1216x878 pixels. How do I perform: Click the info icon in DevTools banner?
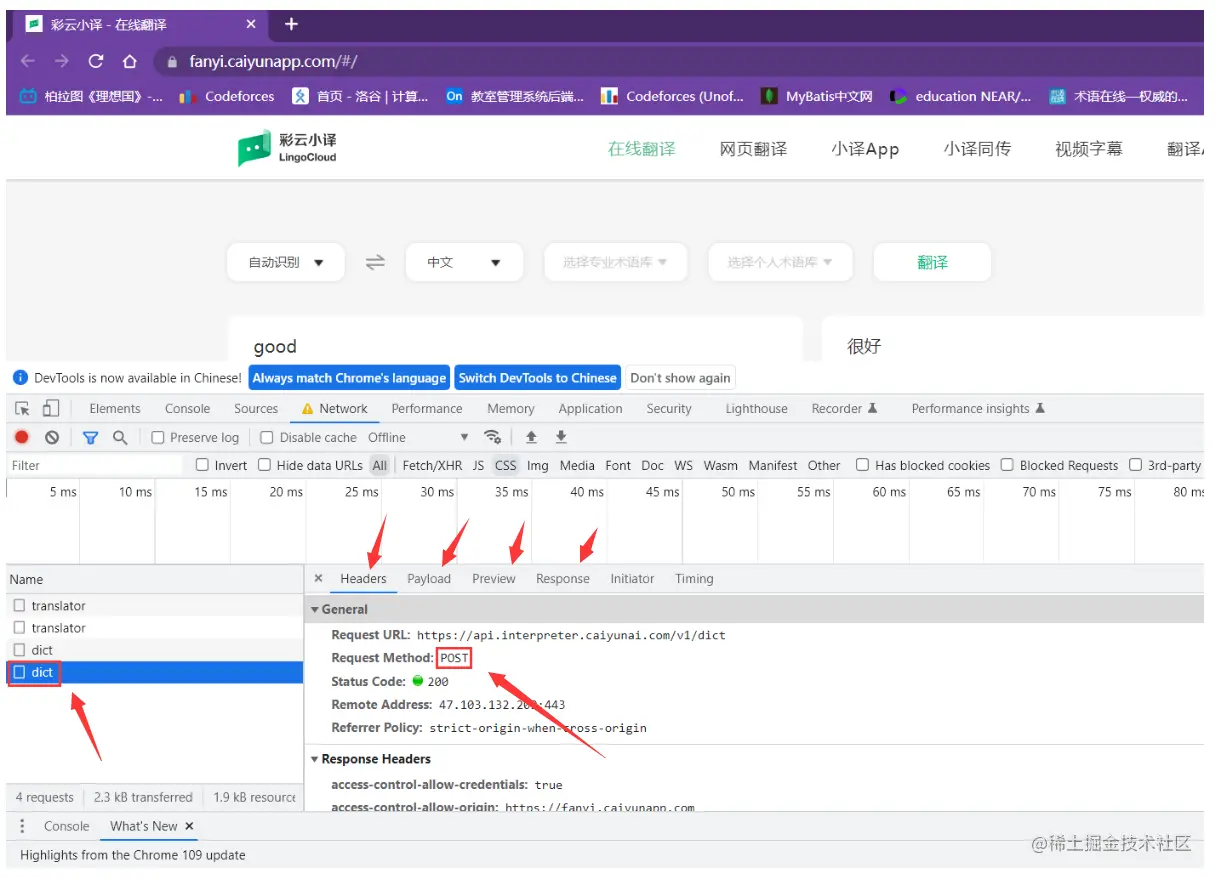(20, 378)
